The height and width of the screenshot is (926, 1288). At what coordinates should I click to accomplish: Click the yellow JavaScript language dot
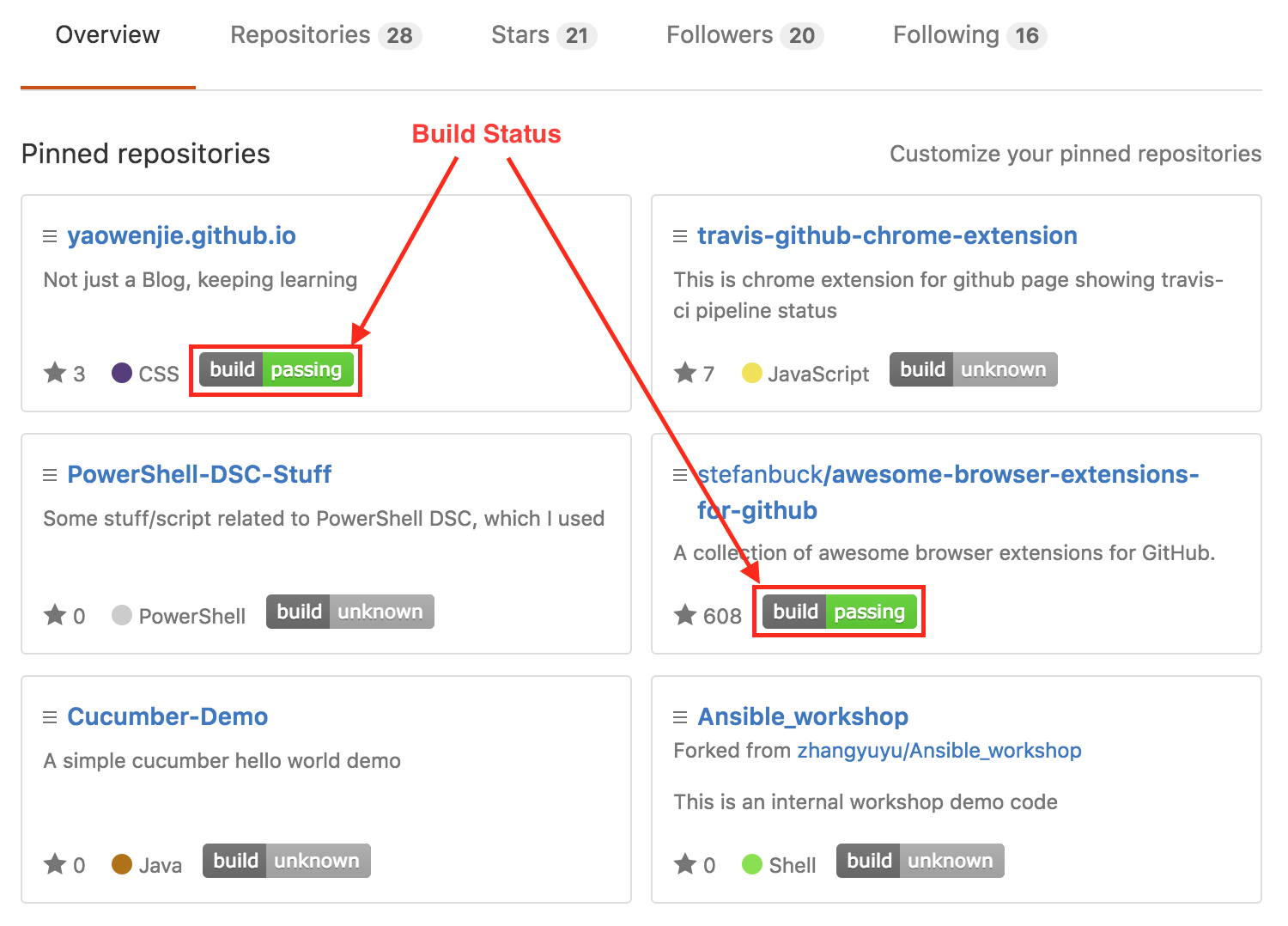tap(752, 373)
